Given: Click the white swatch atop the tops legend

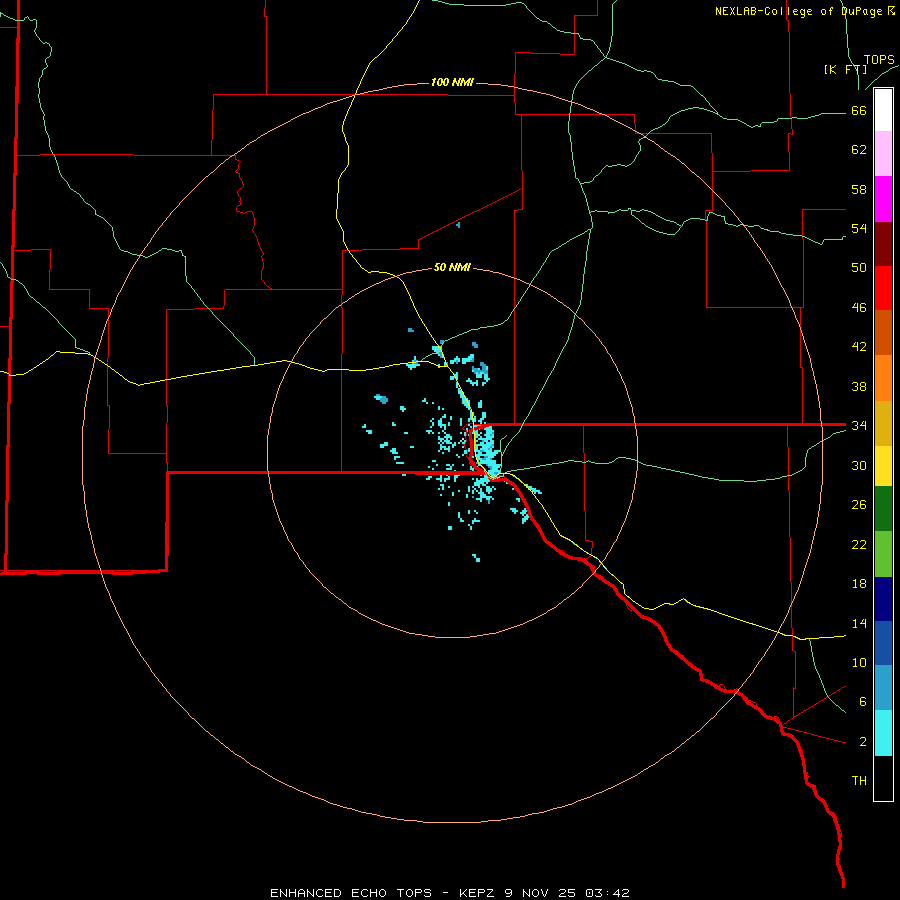Looking at the screenshot, I should 883,110.
